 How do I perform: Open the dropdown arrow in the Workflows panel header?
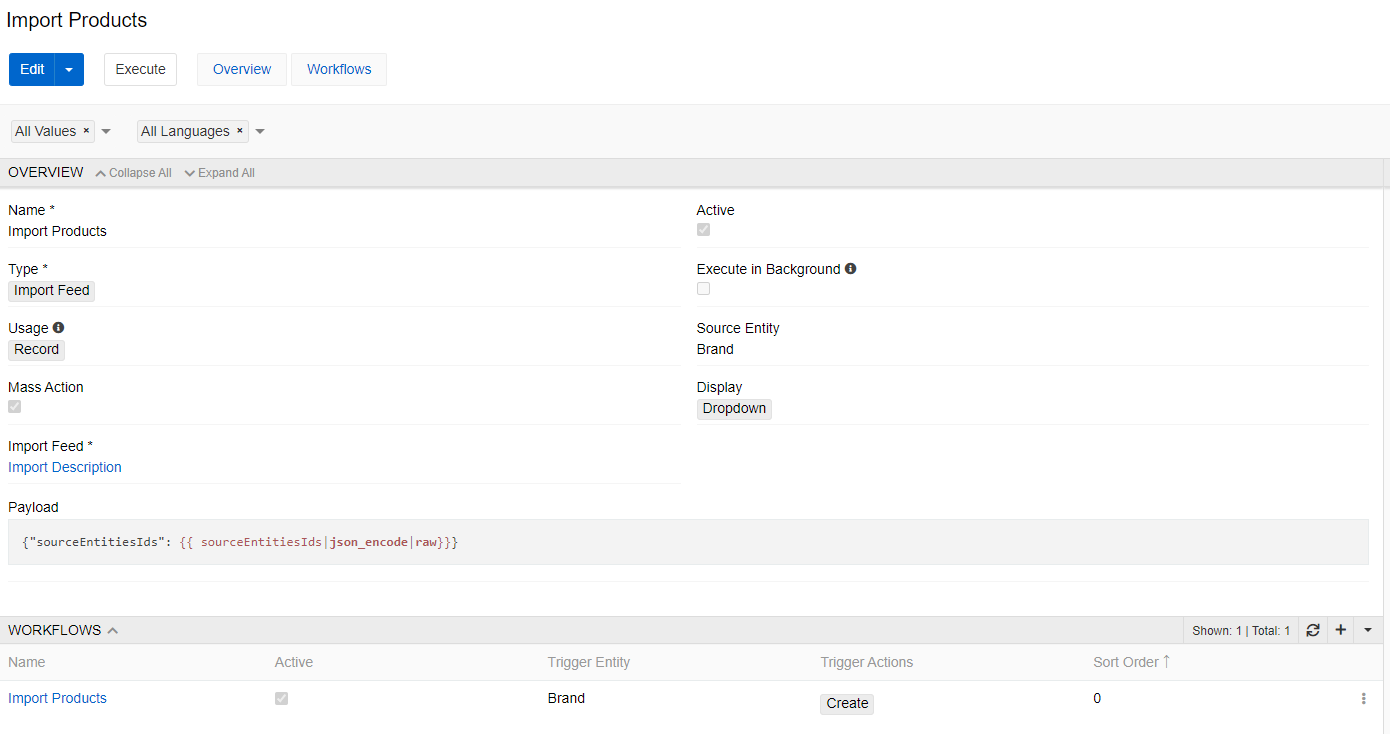point(1367,630)
